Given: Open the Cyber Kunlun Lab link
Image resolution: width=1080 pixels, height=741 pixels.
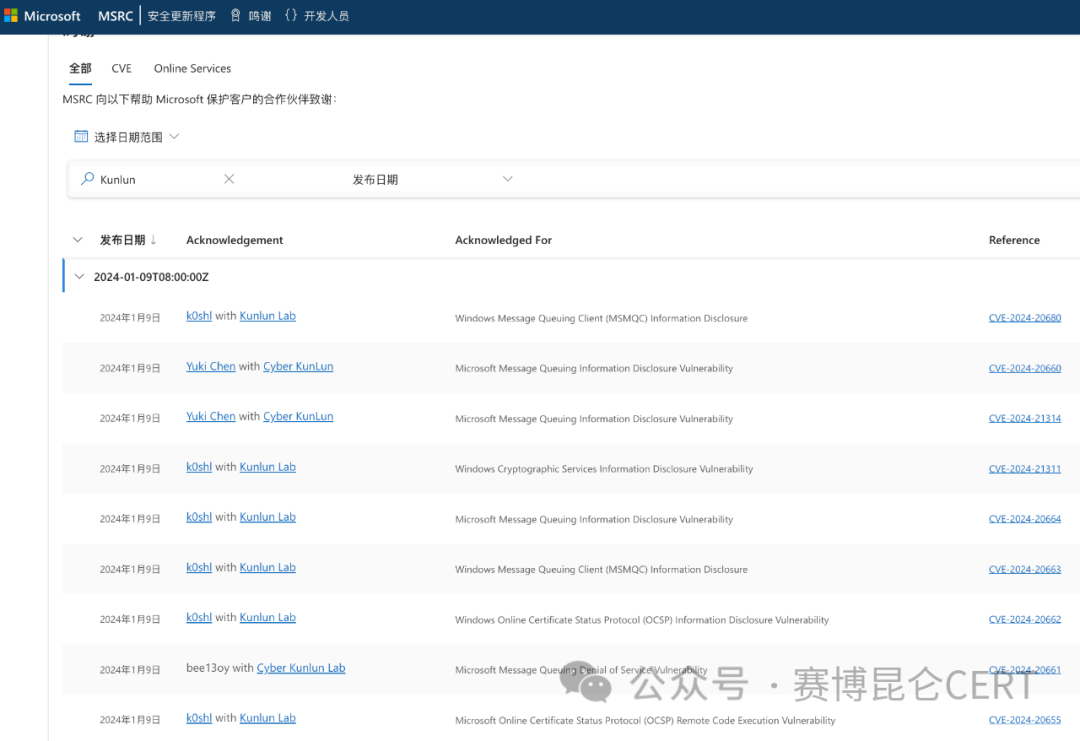Looking at the screenshot, I should tap(301, 668).
